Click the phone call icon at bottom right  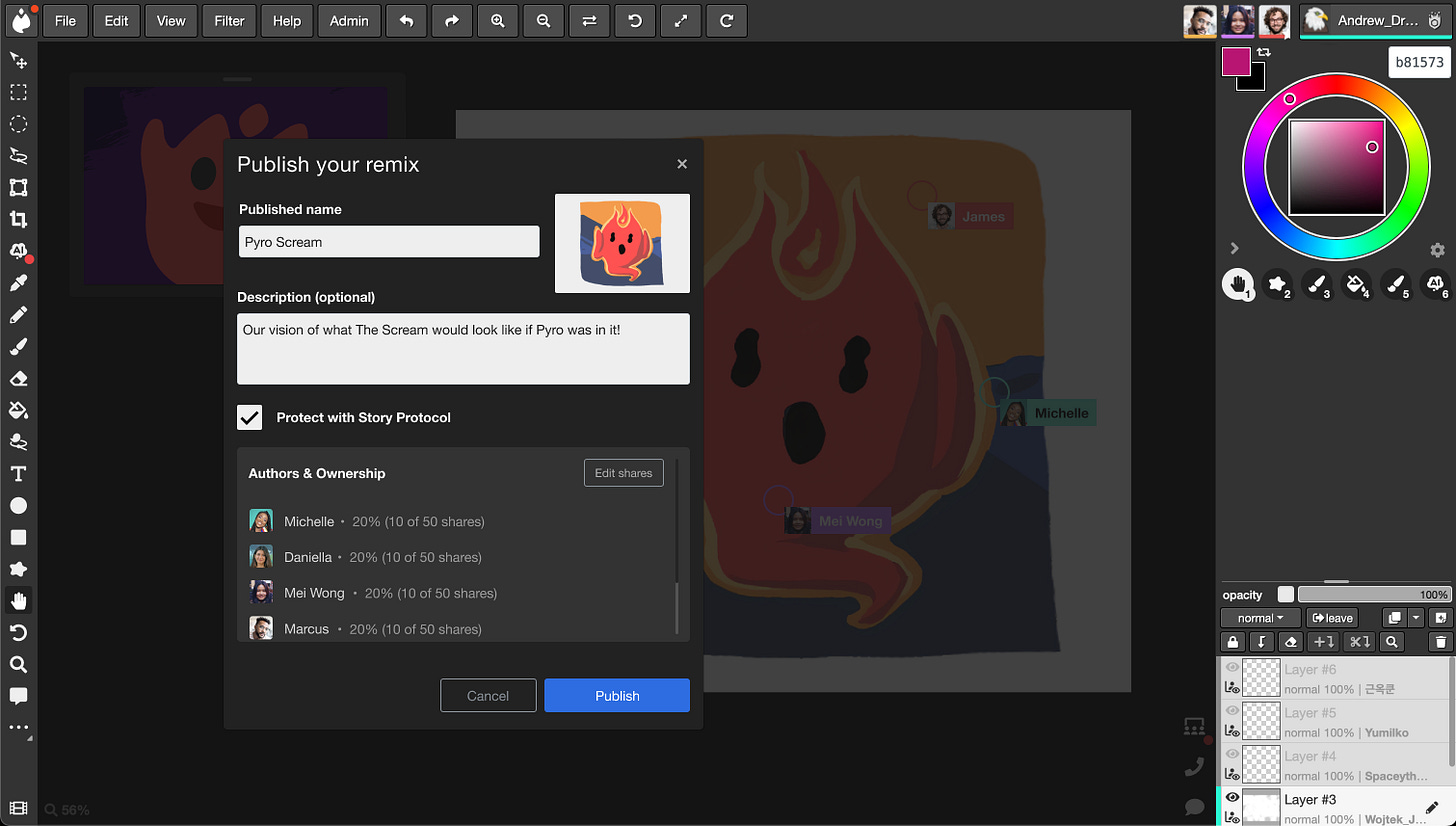coord(1194,767)
